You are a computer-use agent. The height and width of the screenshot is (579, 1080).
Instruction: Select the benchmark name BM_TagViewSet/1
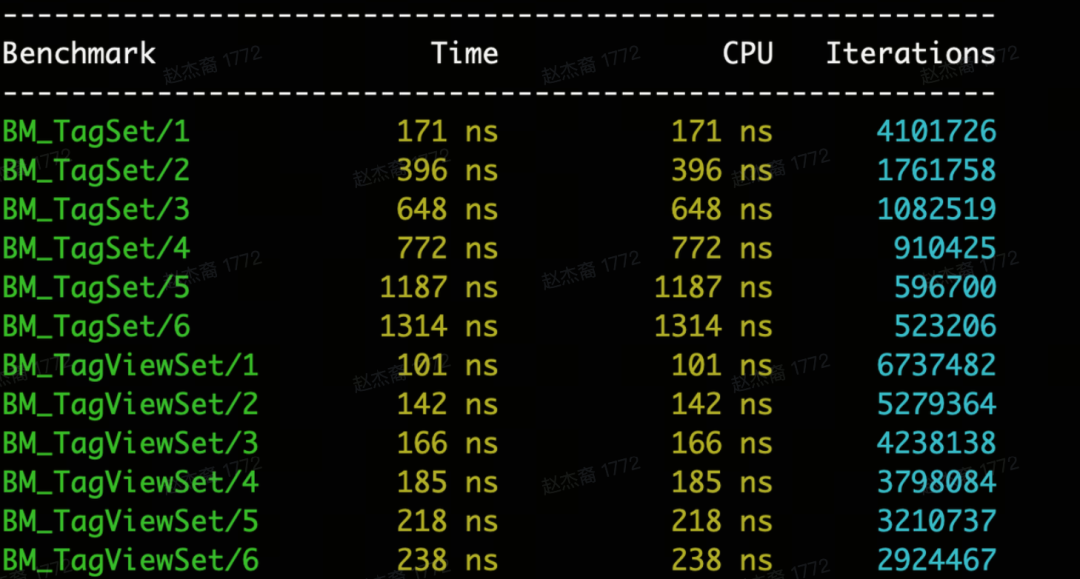[130, 365]
